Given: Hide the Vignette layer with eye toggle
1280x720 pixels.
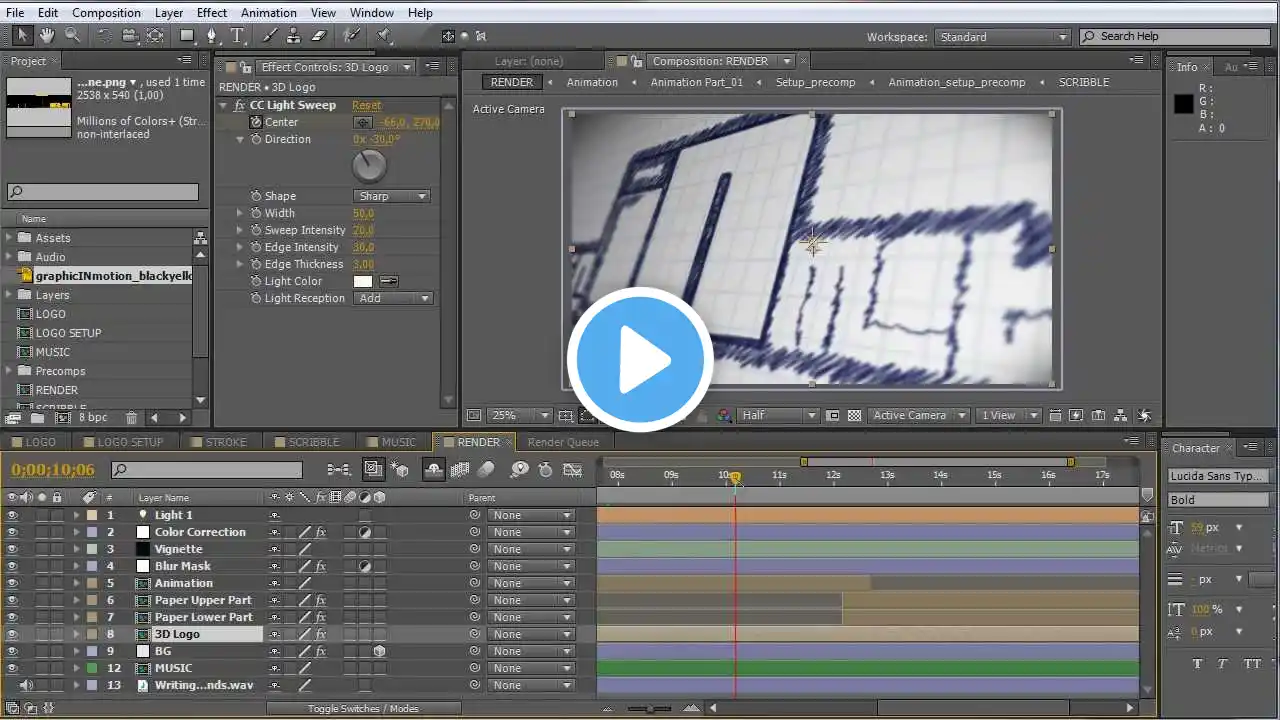Looking at the screenshot, I should [x=12, y=549].
